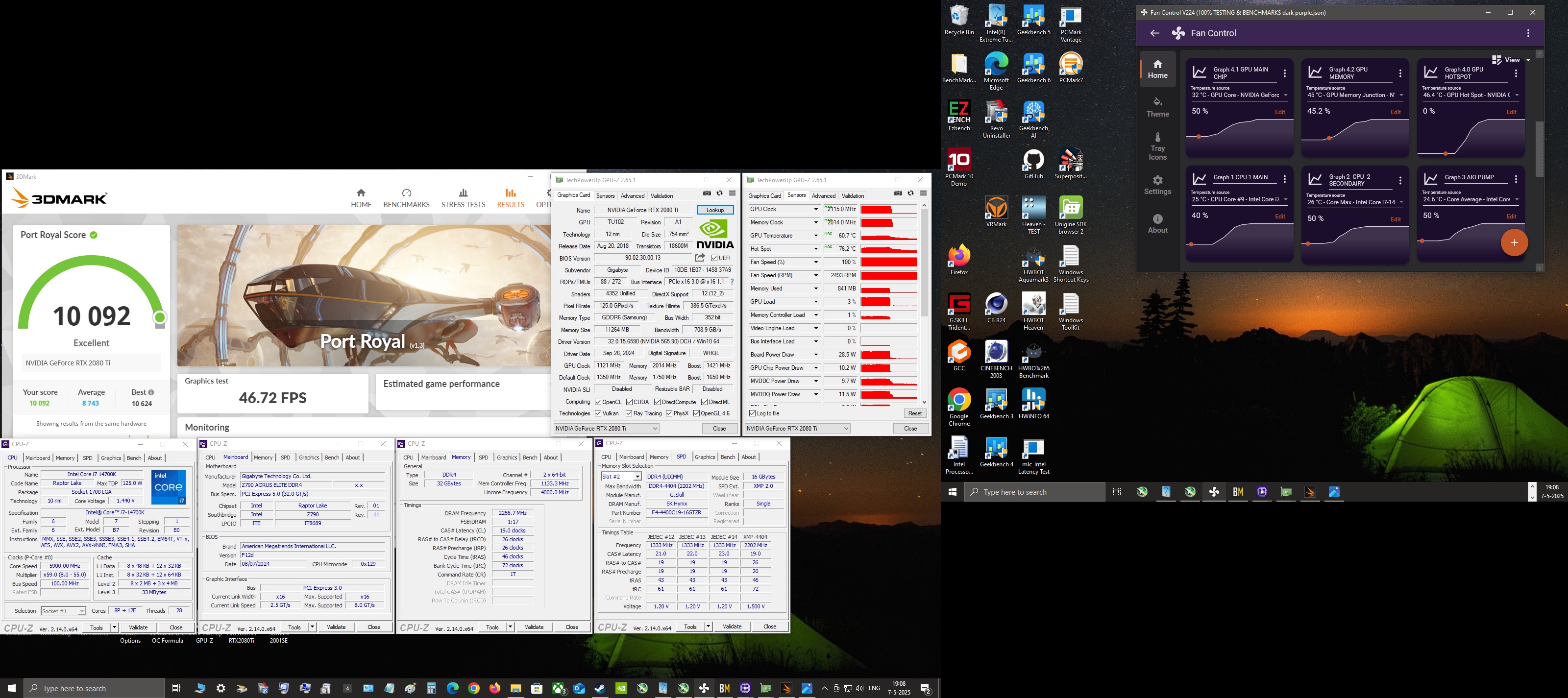Click Windows Start button on lower taskbar

[x=12, y=688]
